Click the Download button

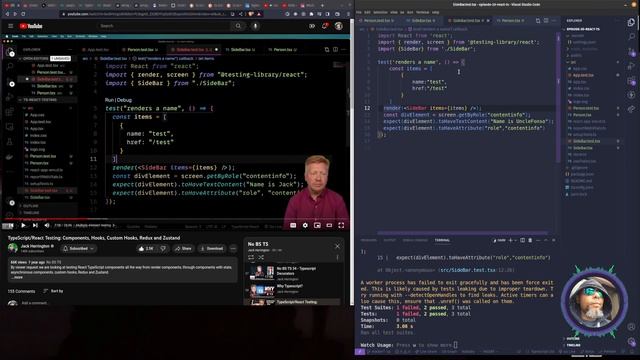(x=212, y=248)
